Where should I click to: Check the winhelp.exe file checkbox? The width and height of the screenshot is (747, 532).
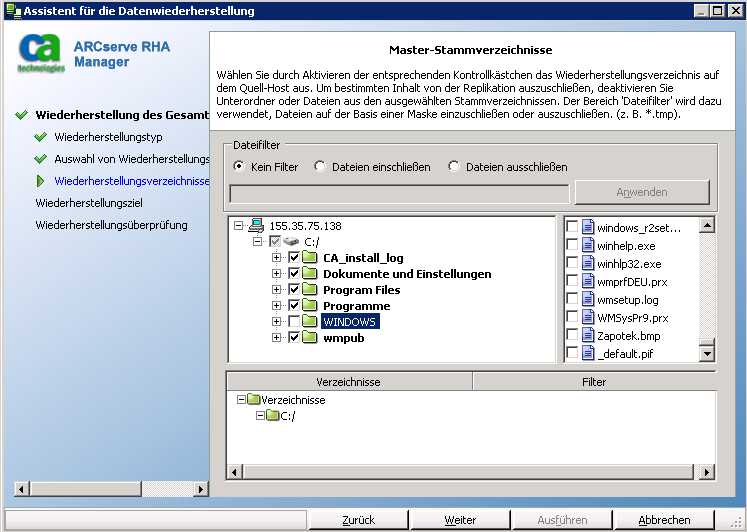tap(572, 245)
